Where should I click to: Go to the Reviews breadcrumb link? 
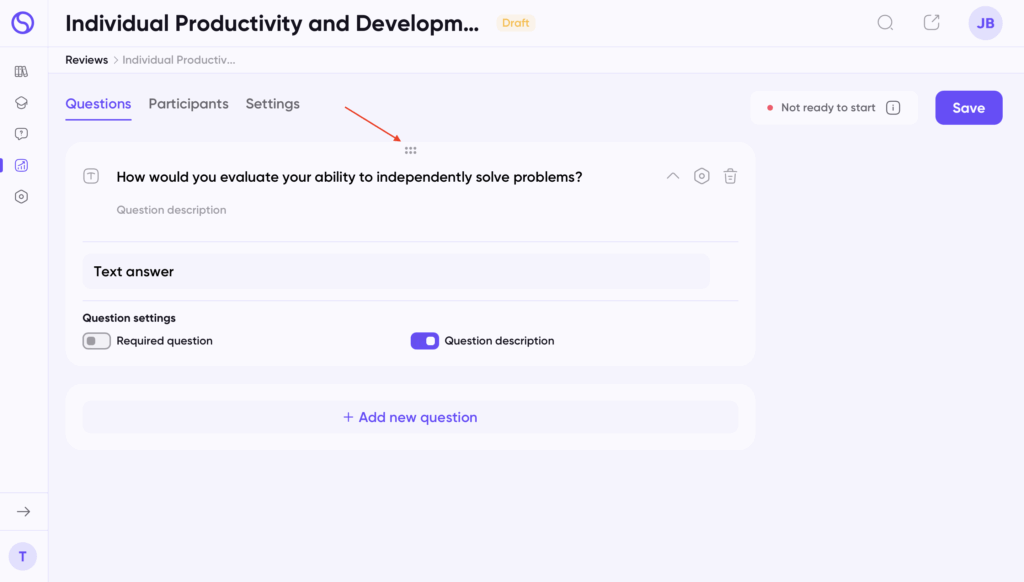pyautogui.click(x=86, y=60)
